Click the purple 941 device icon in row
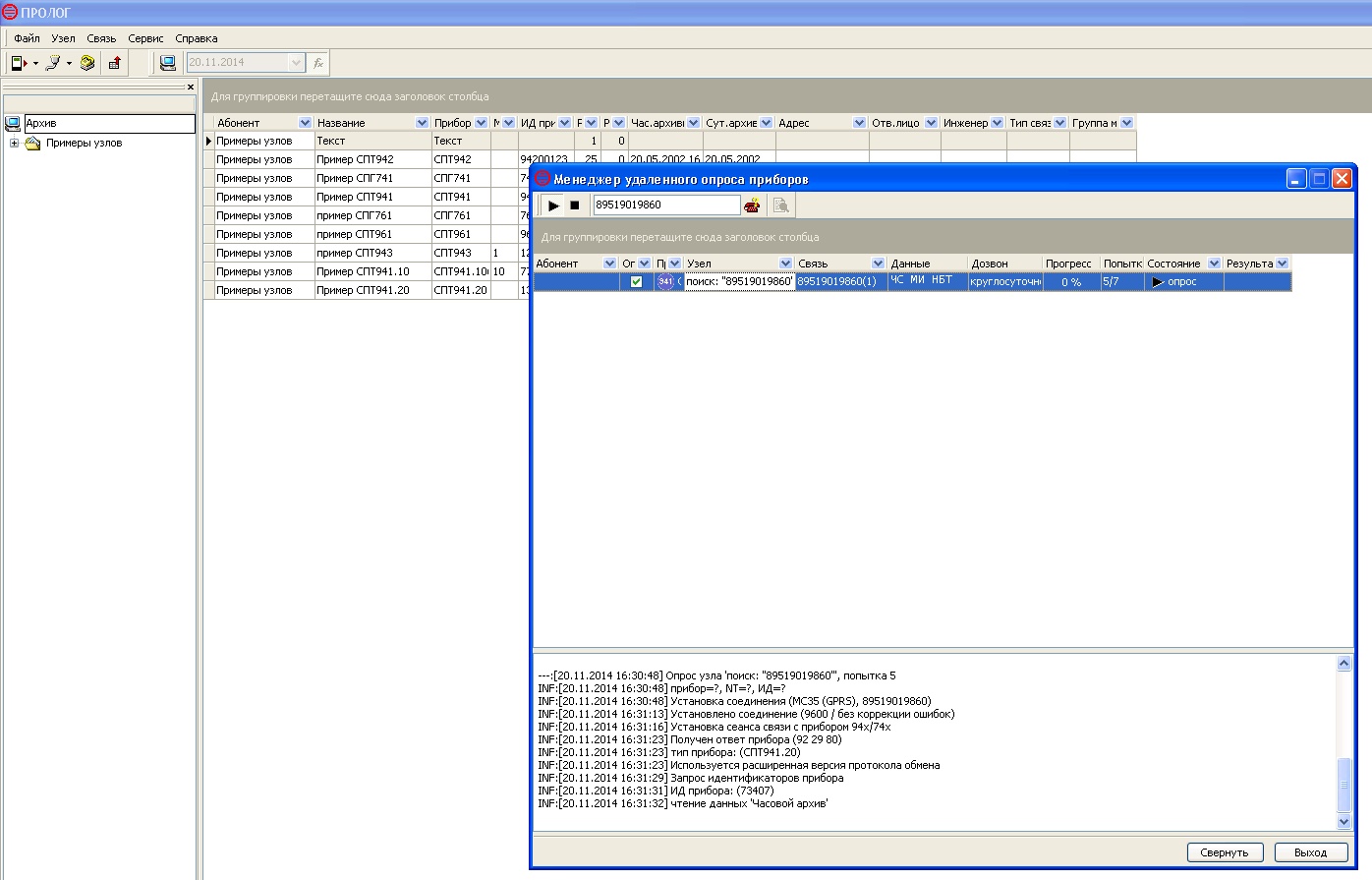1372x880 pixels. [665, 282]
